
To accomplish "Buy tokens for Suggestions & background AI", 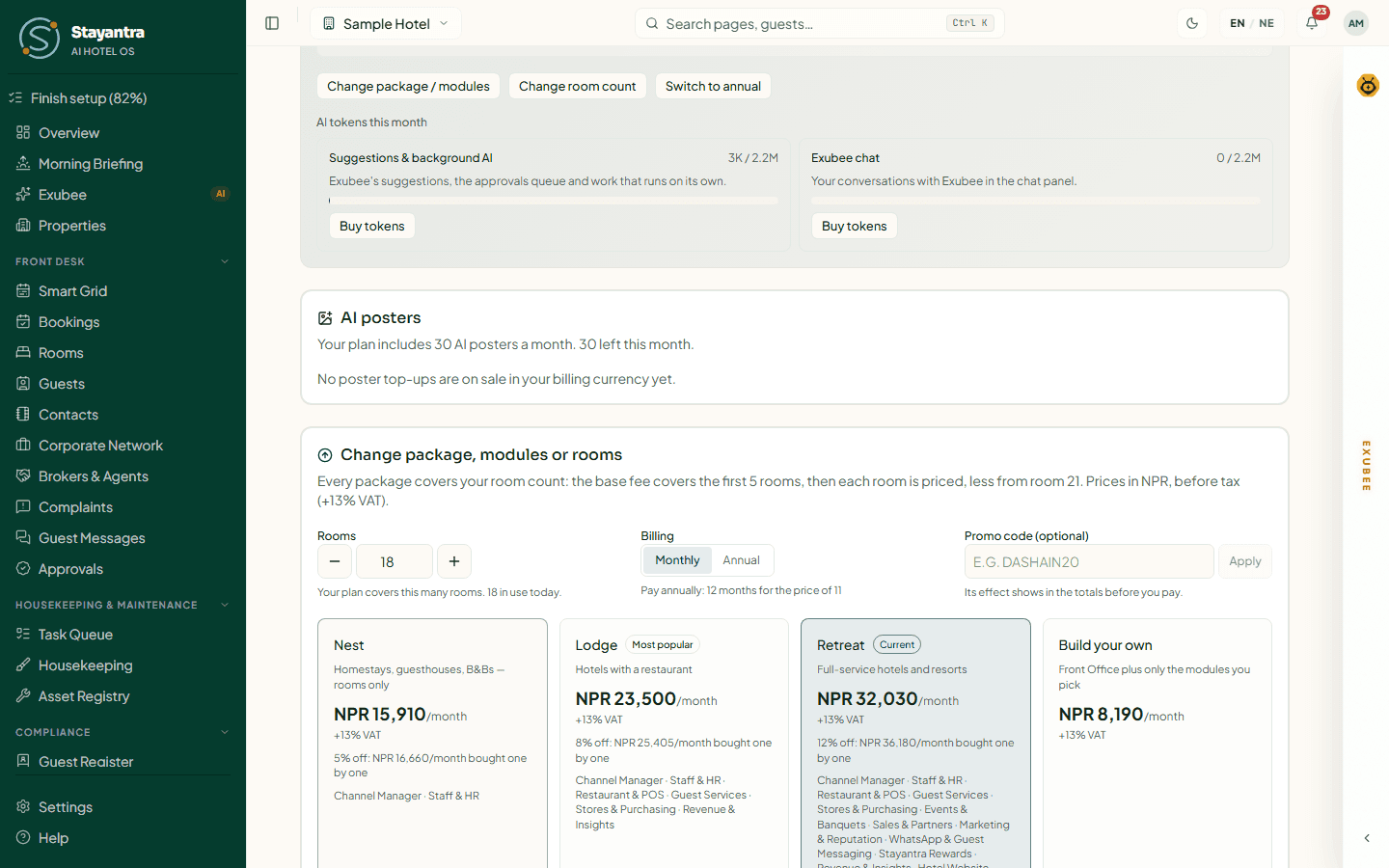I will coord(372,226).
